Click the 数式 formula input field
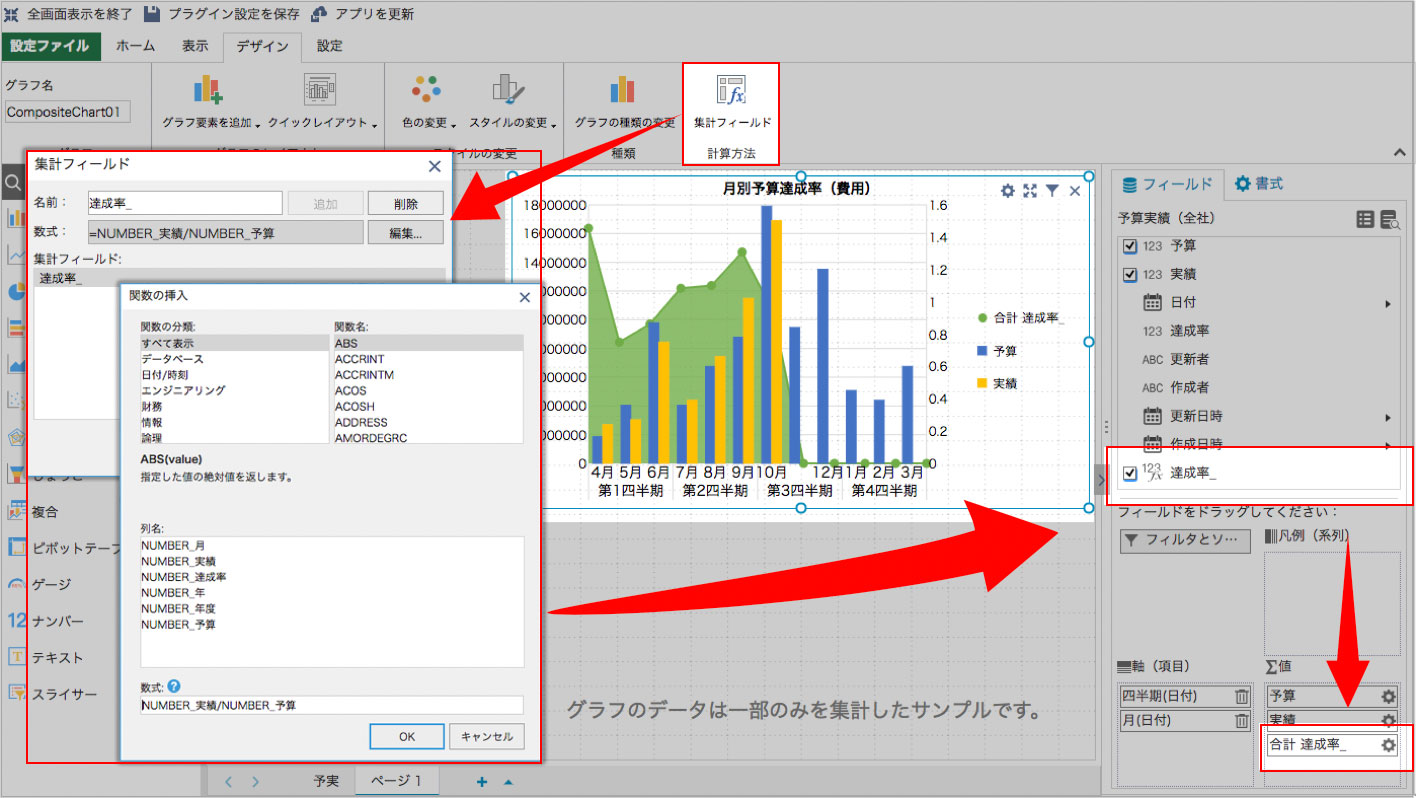The width and height of the screenshot is (1416, 798). tap(331, 705)
